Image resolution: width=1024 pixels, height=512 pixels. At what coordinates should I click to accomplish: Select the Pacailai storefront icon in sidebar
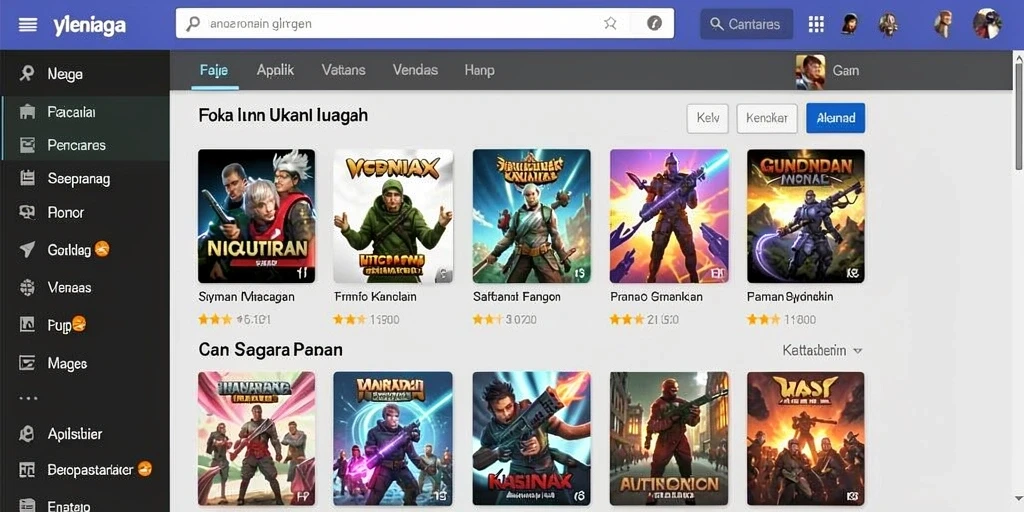tap(27, 112)
